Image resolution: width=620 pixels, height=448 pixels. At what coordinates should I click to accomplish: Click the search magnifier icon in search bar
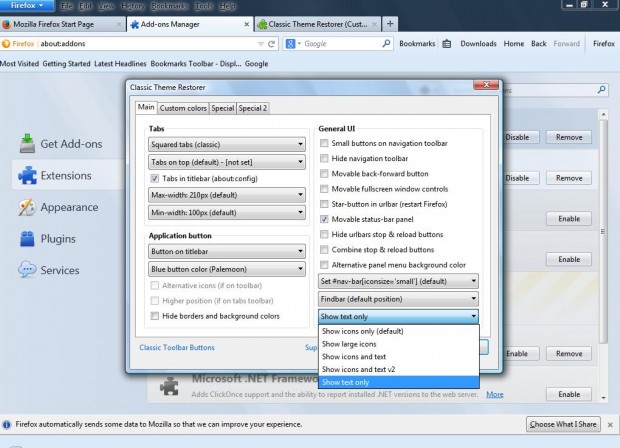pyautogui.click(x=386, y=43)
